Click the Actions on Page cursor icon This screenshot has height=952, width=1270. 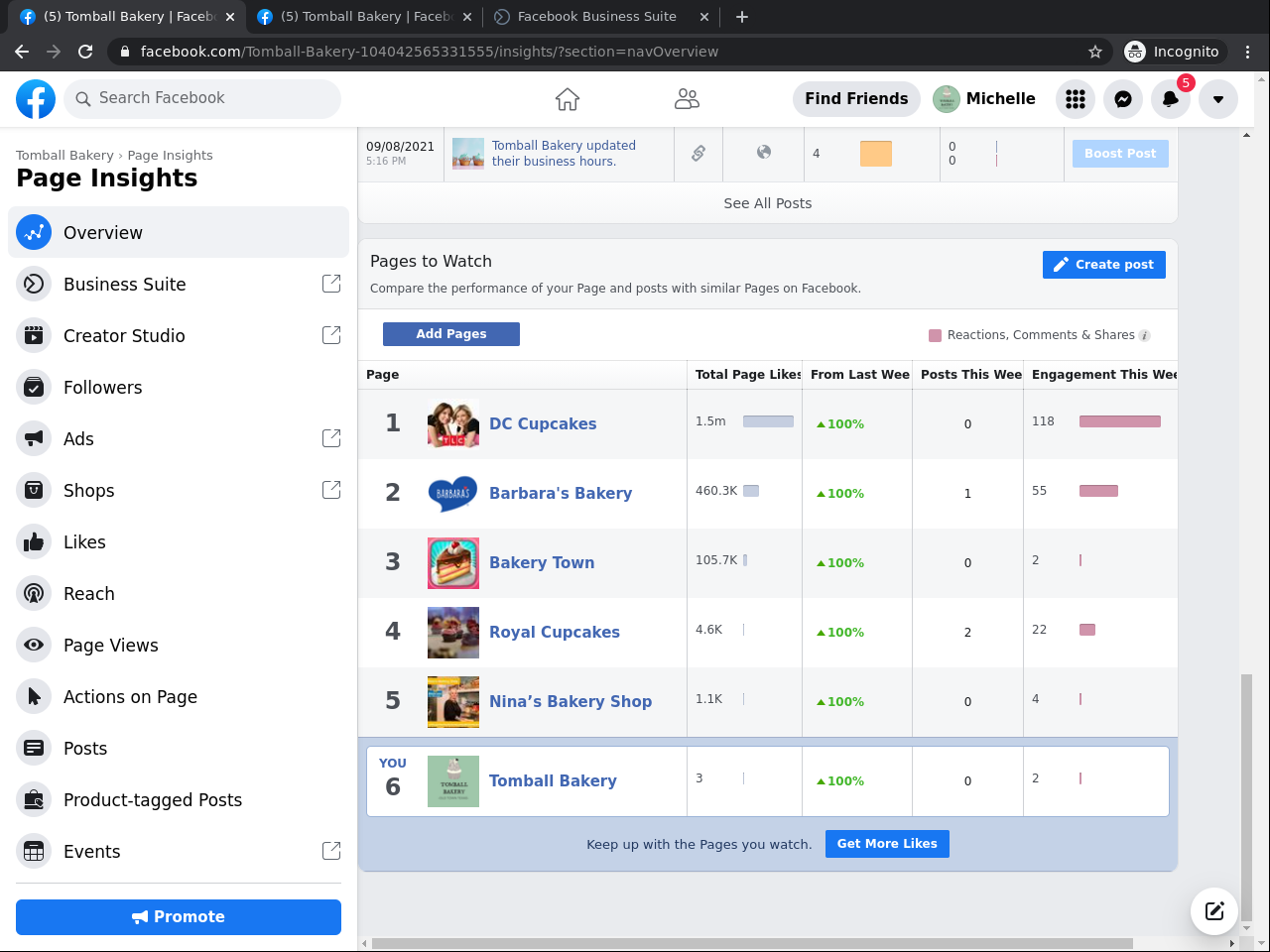pos(34,696)
